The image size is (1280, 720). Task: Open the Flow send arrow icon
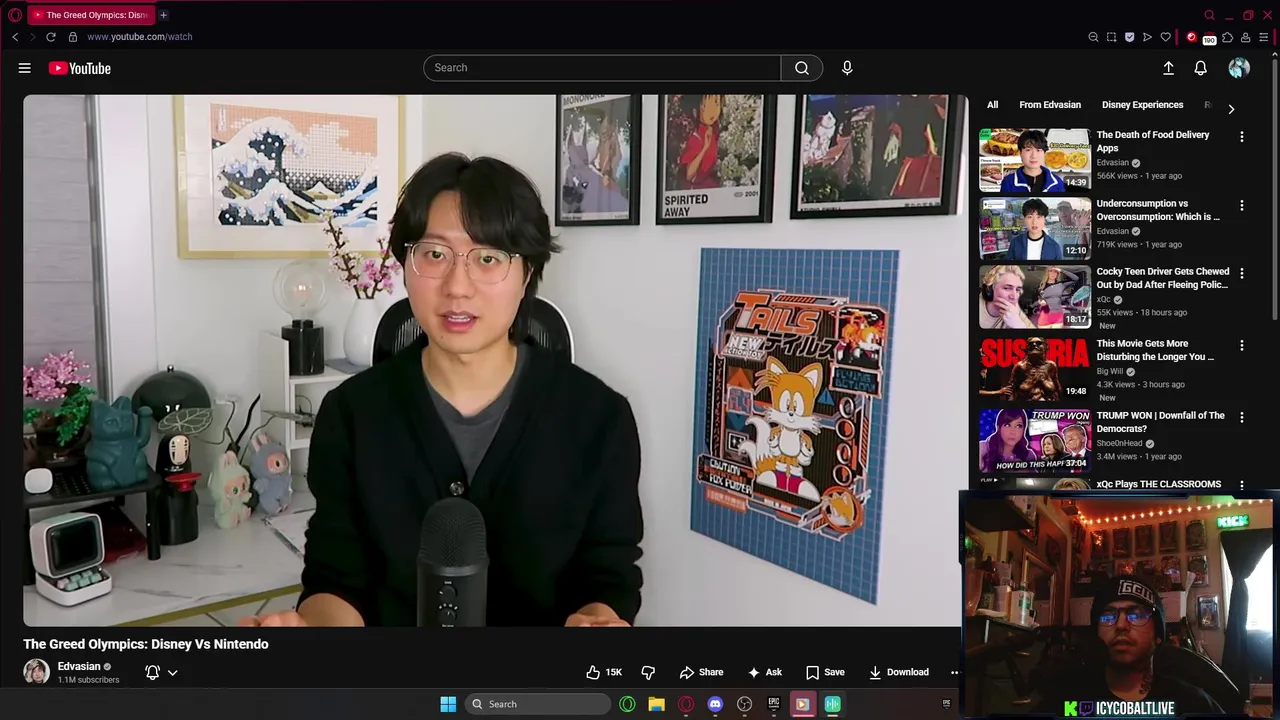(1147, 37)
